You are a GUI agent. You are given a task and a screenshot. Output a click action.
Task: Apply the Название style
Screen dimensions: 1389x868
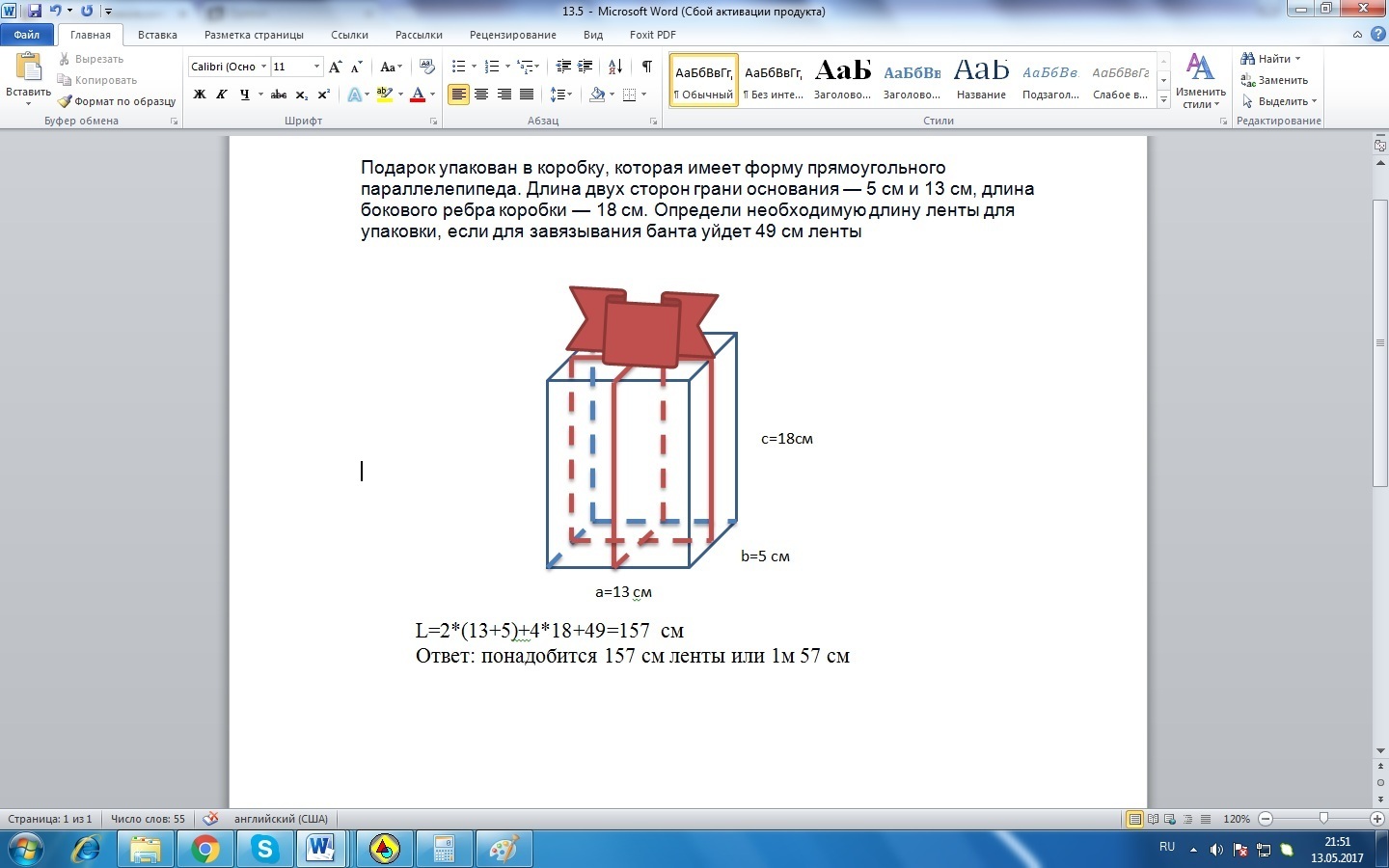pos(981,79)
